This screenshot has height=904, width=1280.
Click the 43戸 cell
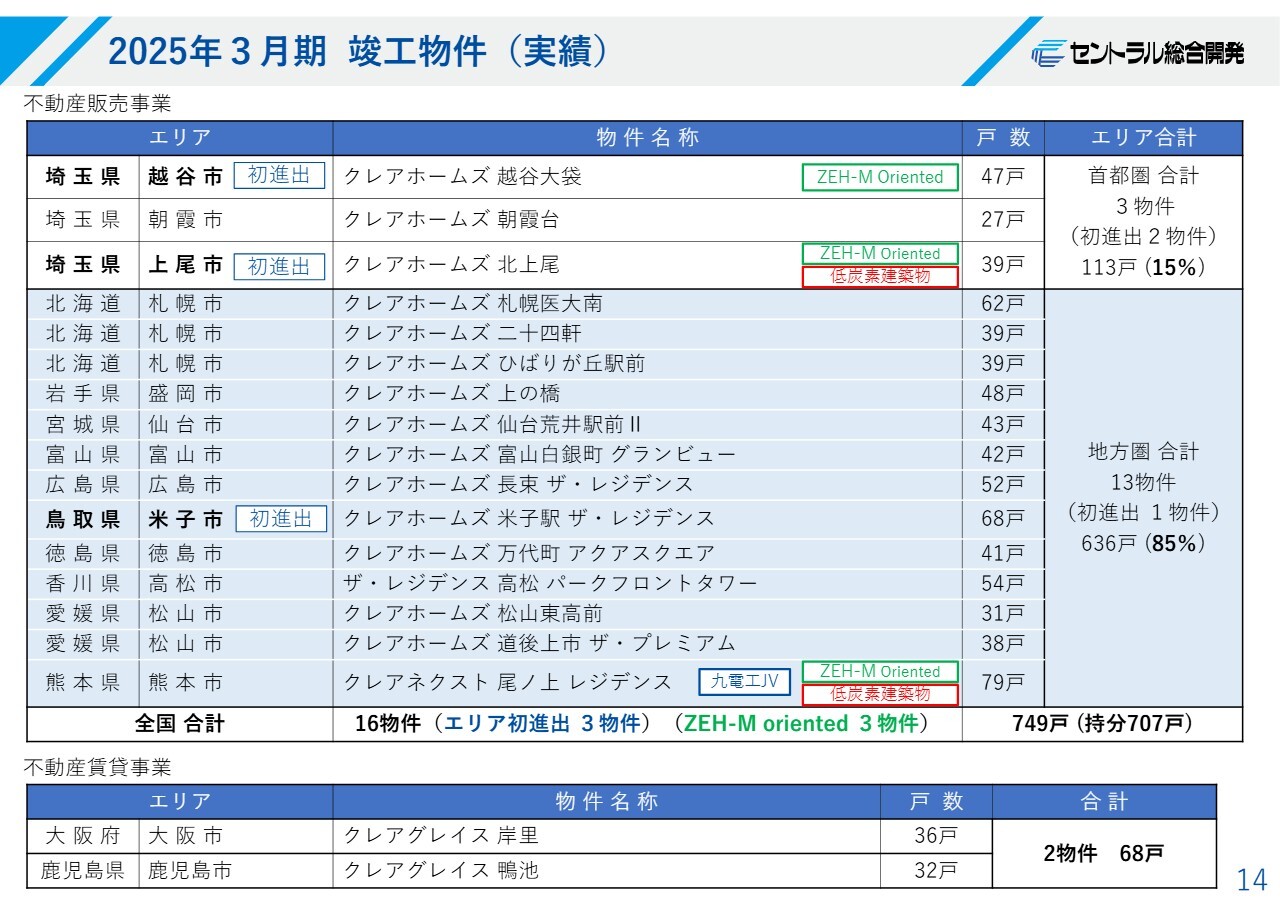pyautogui.click(x=1003, y=425)
